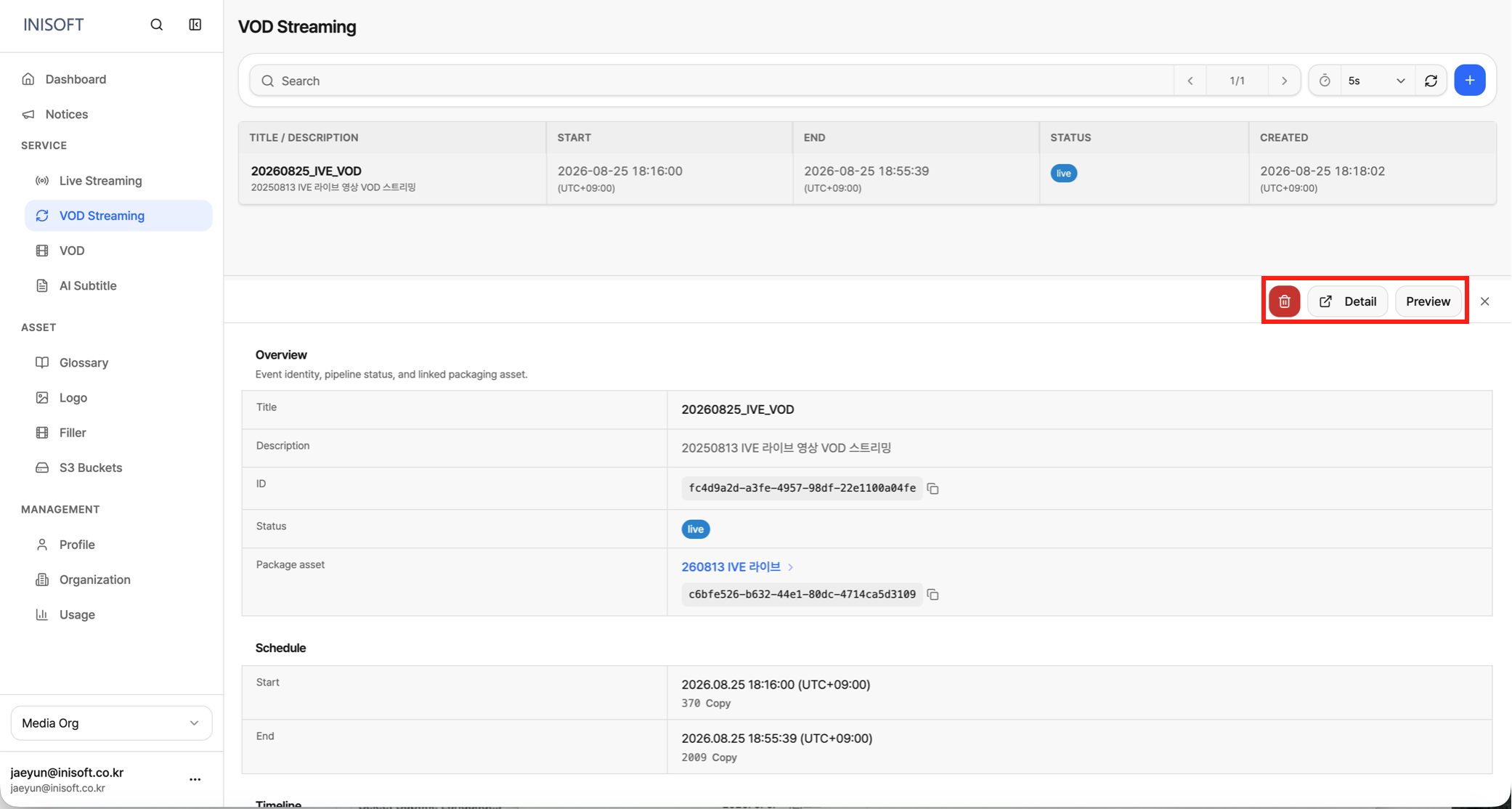Viewport: 1512px width, 809px height.
Task: Open the 260813 IVE 라이브 package link
Action: pyautogui.click(x=731, y=566)
